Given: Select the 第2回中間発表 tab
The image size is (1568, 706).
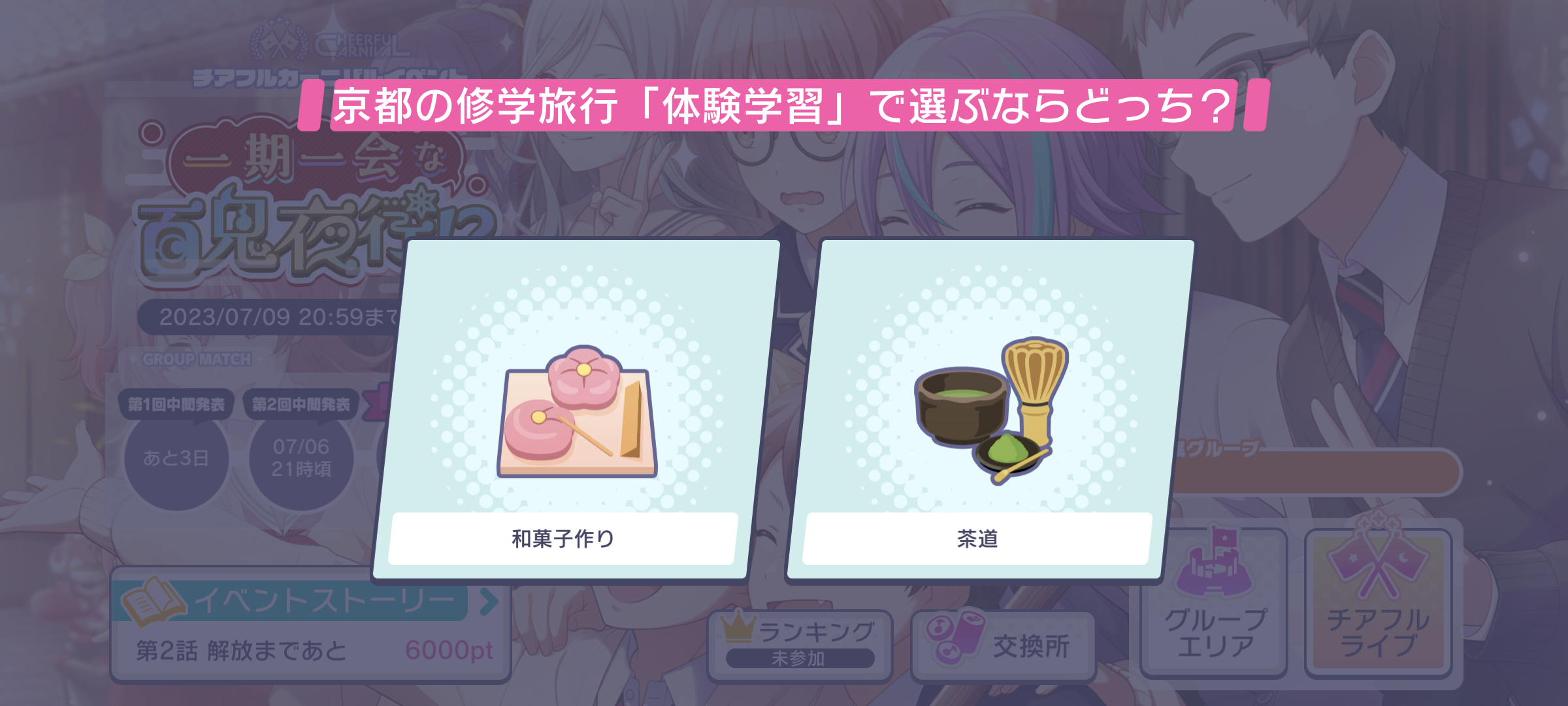Looking at the screenshot, I should (x=301, y=405).
